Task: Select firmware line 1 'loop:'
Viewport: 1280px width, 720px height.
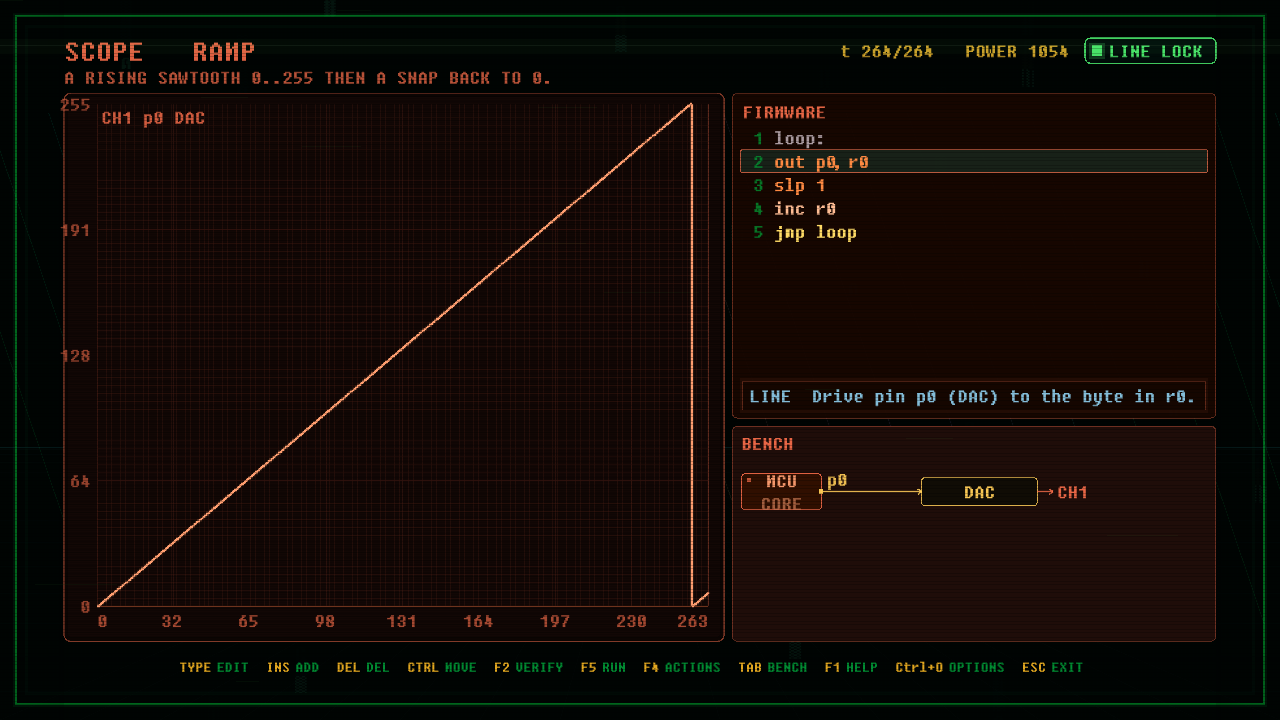Action: point(973,139)
